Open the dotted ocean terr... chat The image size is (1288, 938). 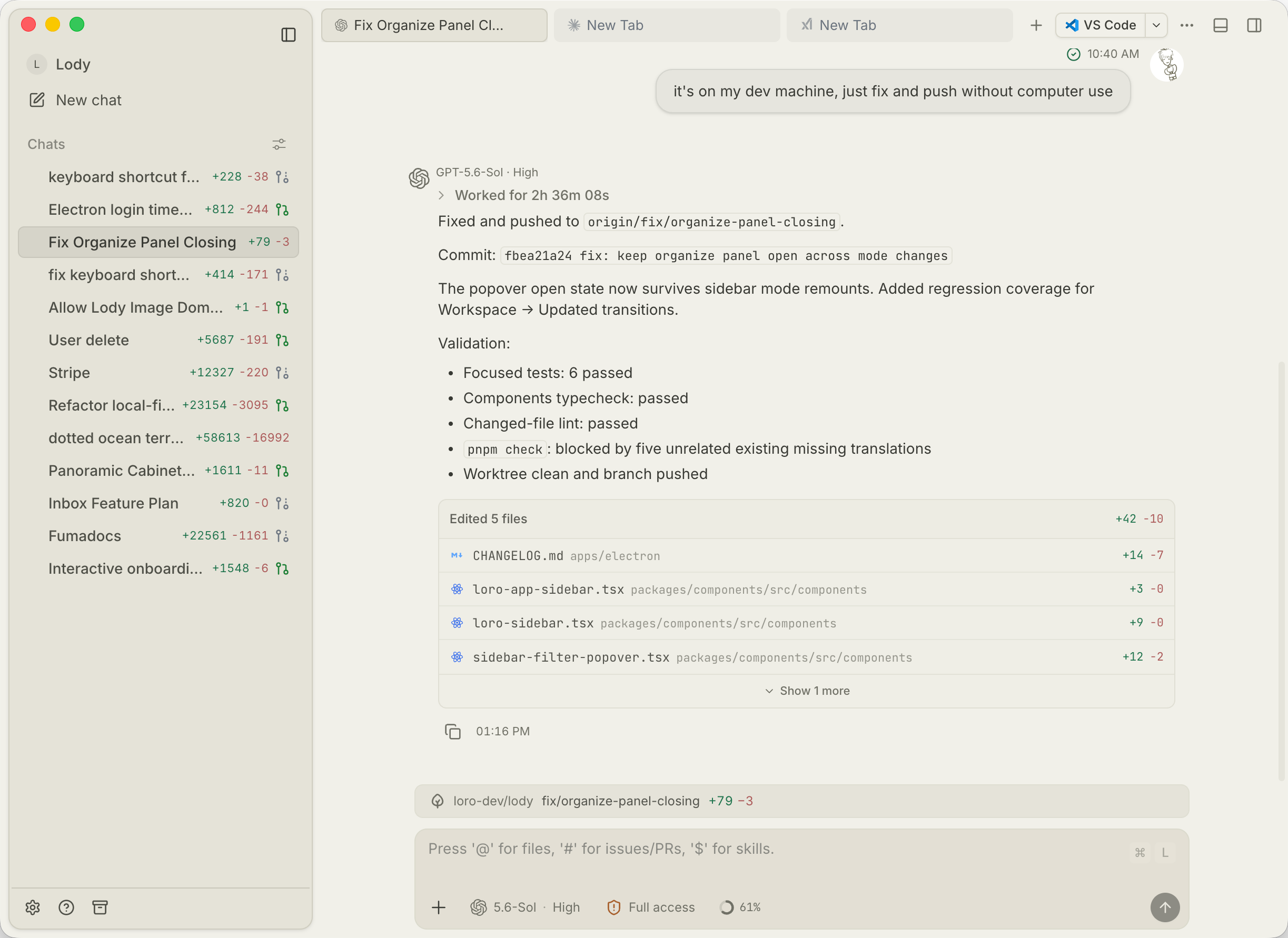point(158,438)
